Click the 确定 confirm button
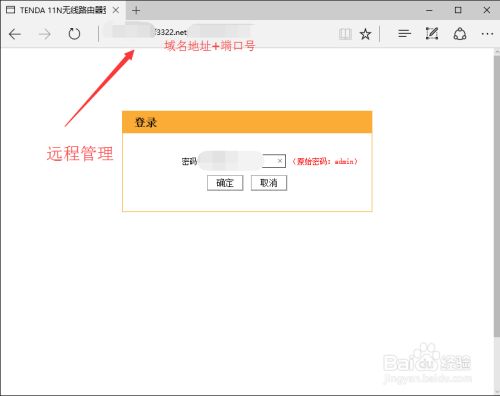Viewport: 500px width, 396px height. point(225,183)
